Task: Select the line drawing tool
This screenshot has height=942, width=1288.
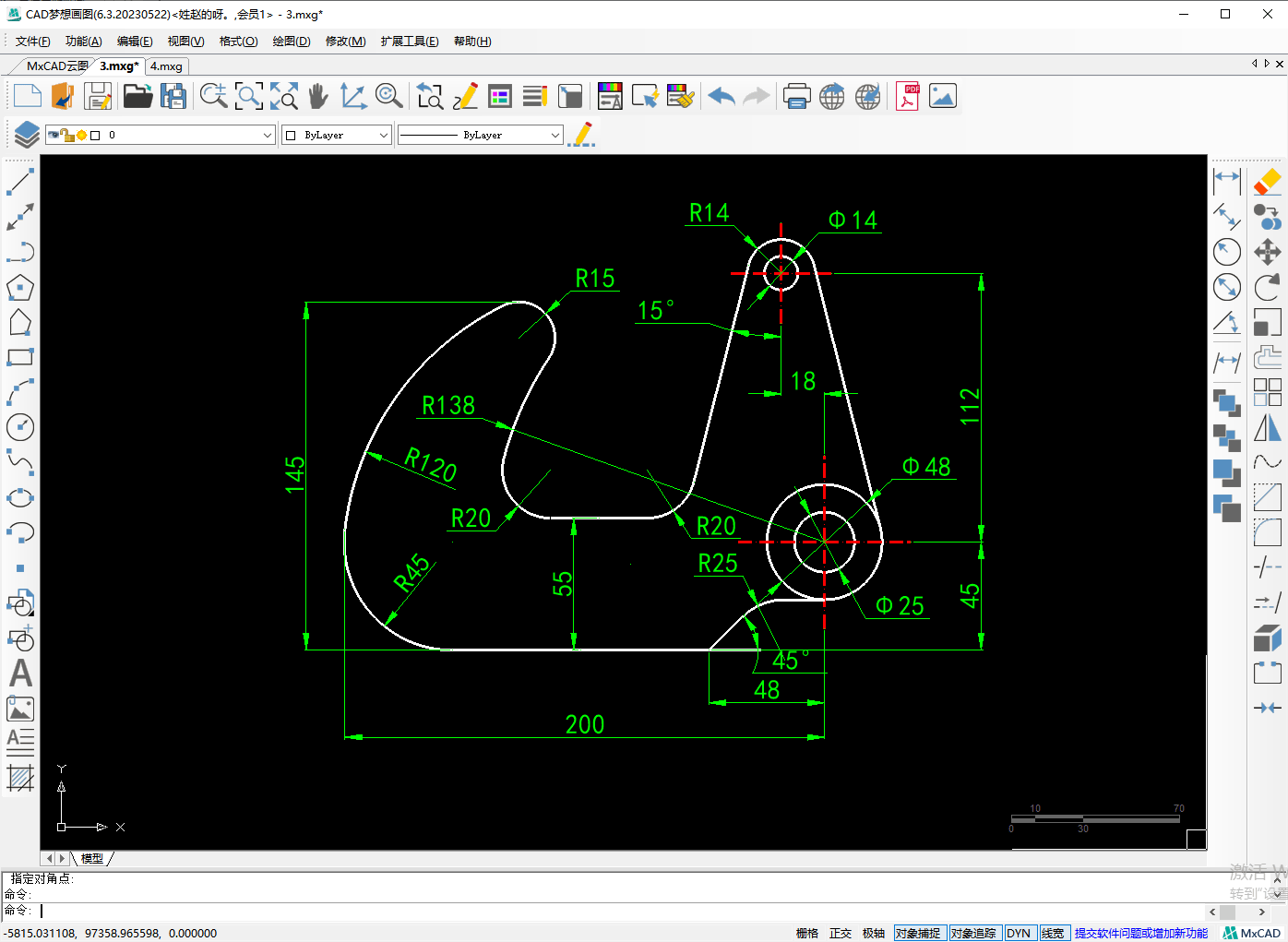Action: coord(20,182)
